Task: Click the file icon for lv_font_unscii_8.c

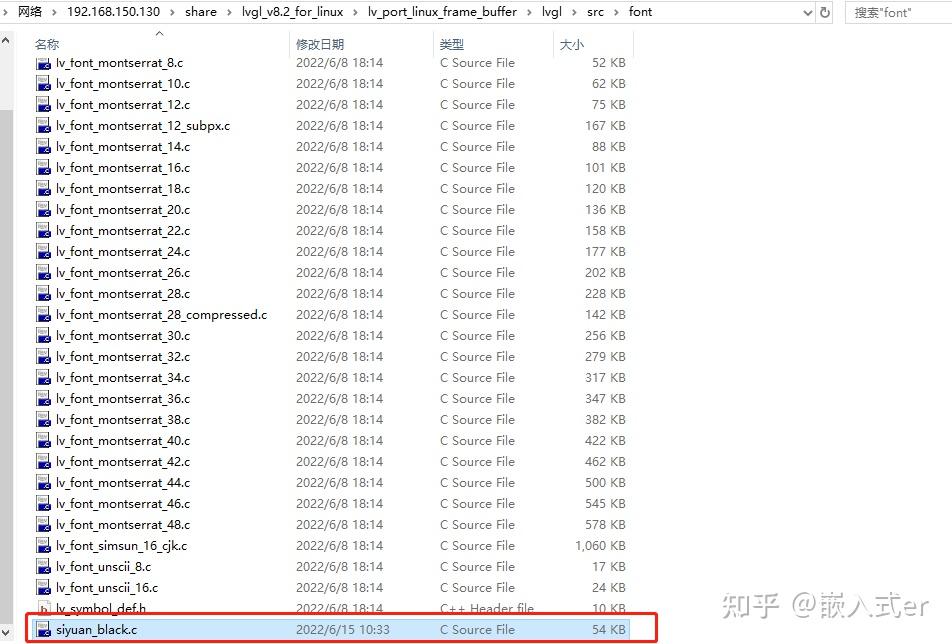Action: tap(43, 566)
